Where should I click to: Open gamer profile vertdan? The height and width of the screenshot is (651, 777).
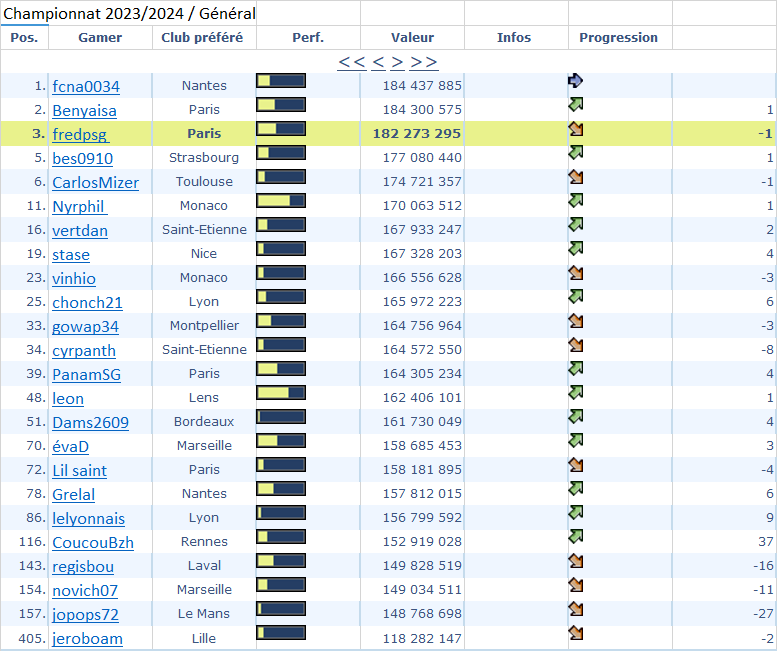[80, 230]
